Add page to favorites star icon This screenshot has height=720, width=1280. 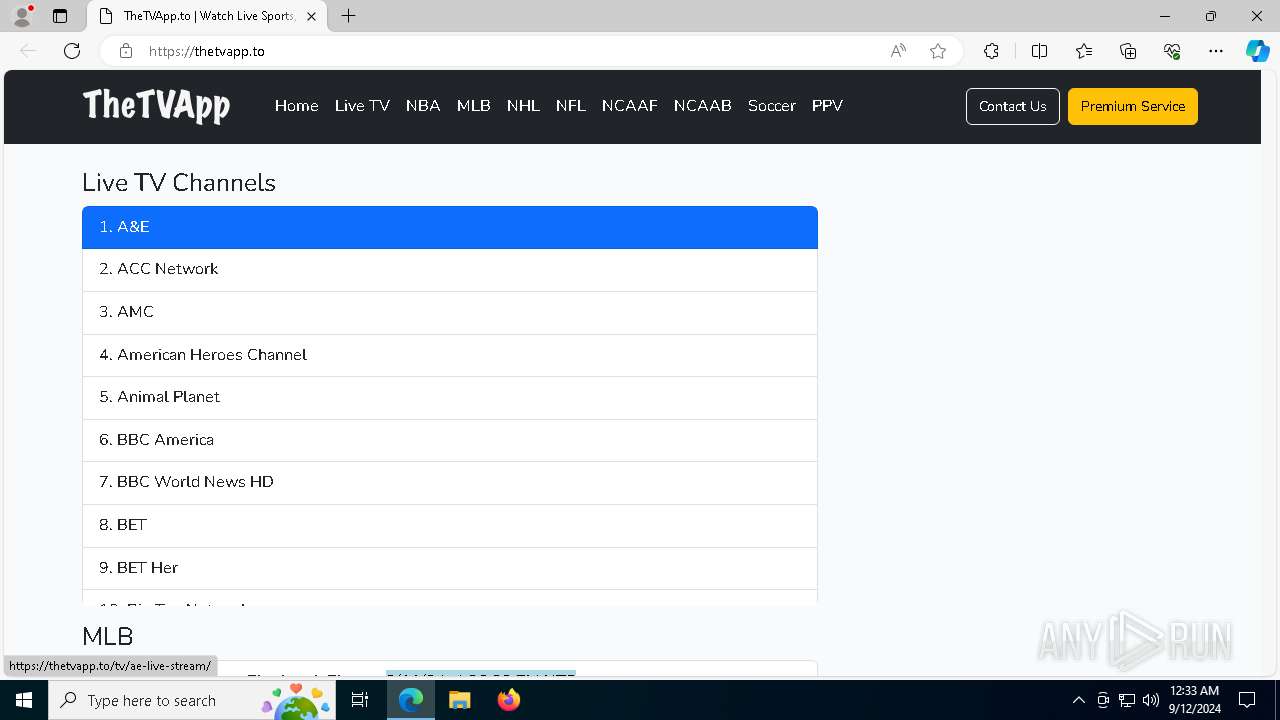(x=938, y=51)
